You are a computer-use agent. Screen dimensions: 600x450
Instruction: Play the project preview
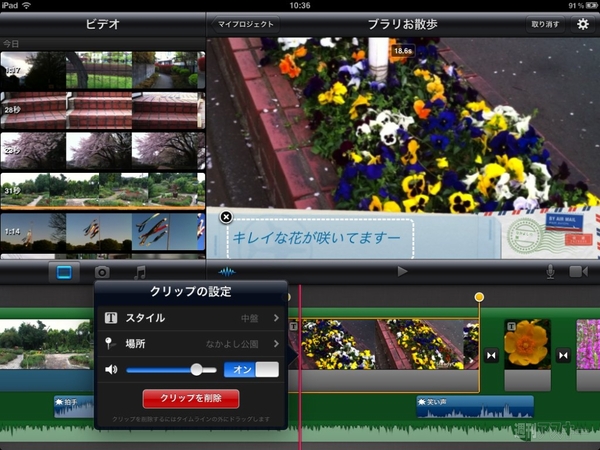(402, 272)
